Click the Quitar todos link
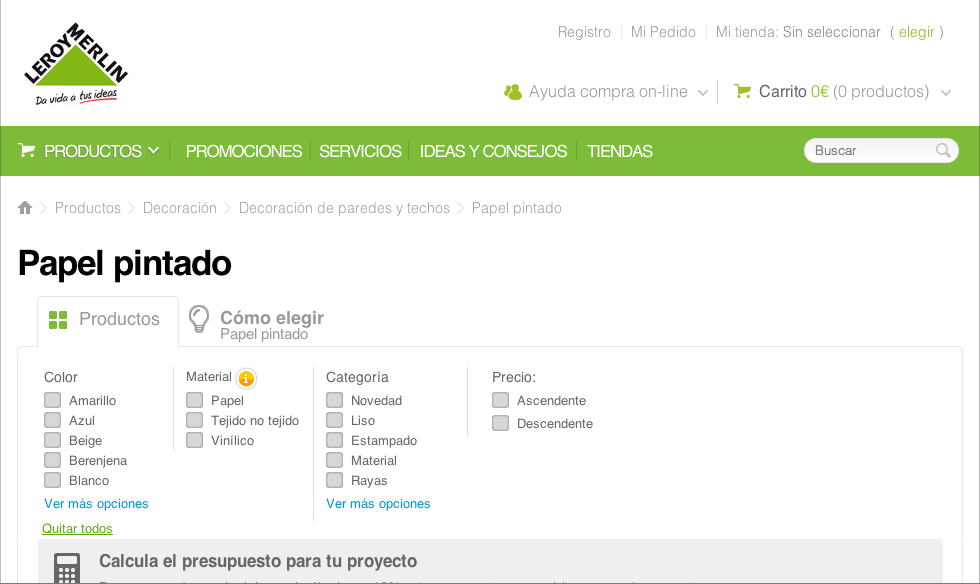Screen dimensions: 980x584 [x=77, y=529]
